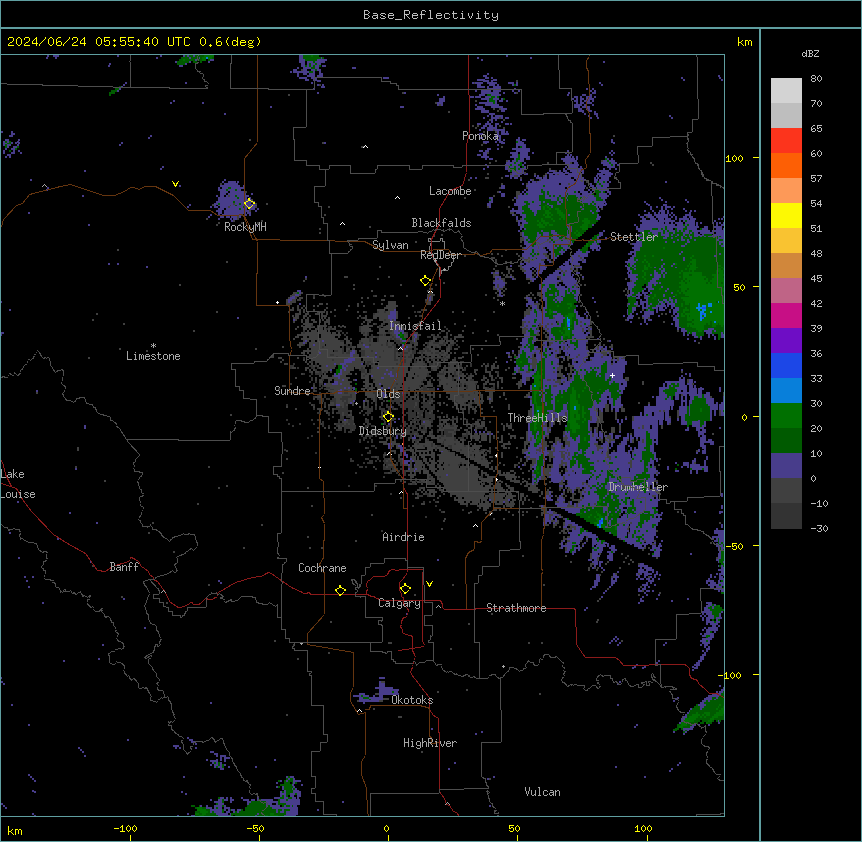Click the Olds town label
The width and height of the screenshot is (862, 842).
point(388,394)
